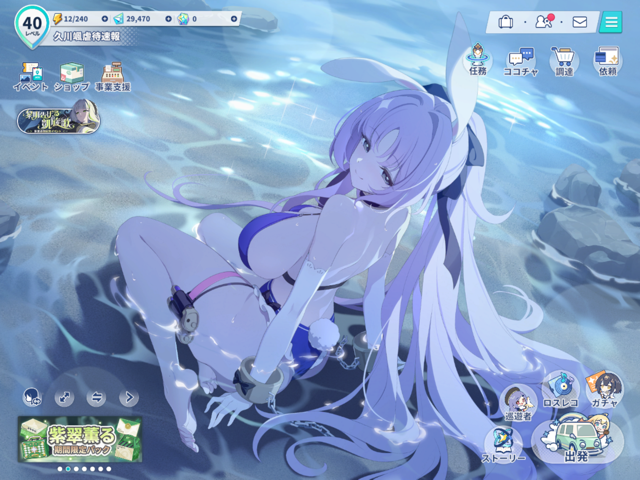Open the 紫翠薫る limited pack banner
Screen dimensions: 640x480
(x=80, y=439)
